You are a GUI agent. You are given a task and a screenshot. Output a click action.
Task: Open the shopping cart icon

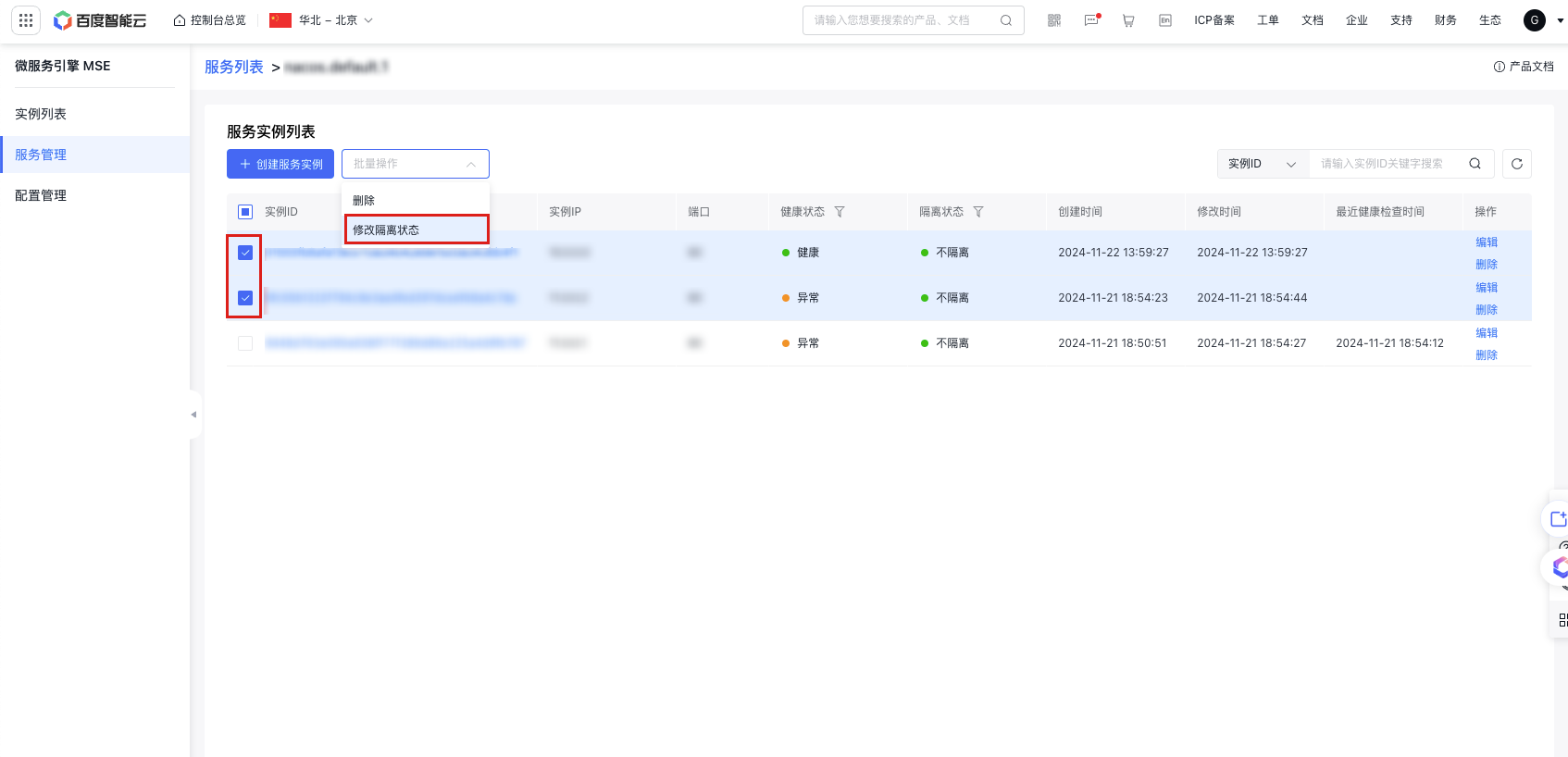(1128, 20)
